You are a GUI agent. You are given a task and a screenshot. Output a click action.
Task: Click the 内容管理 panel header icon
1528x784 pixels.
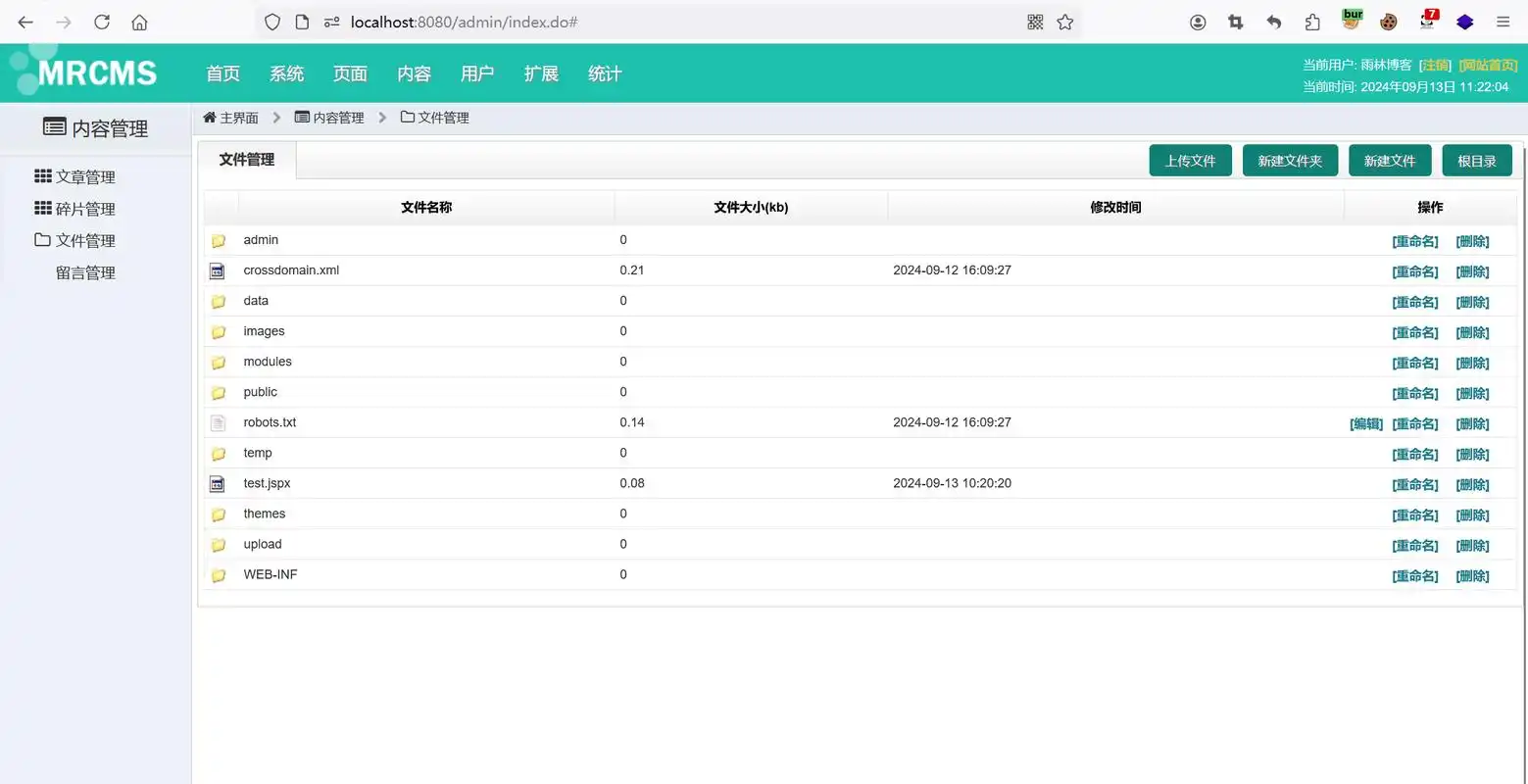point(56,125)
